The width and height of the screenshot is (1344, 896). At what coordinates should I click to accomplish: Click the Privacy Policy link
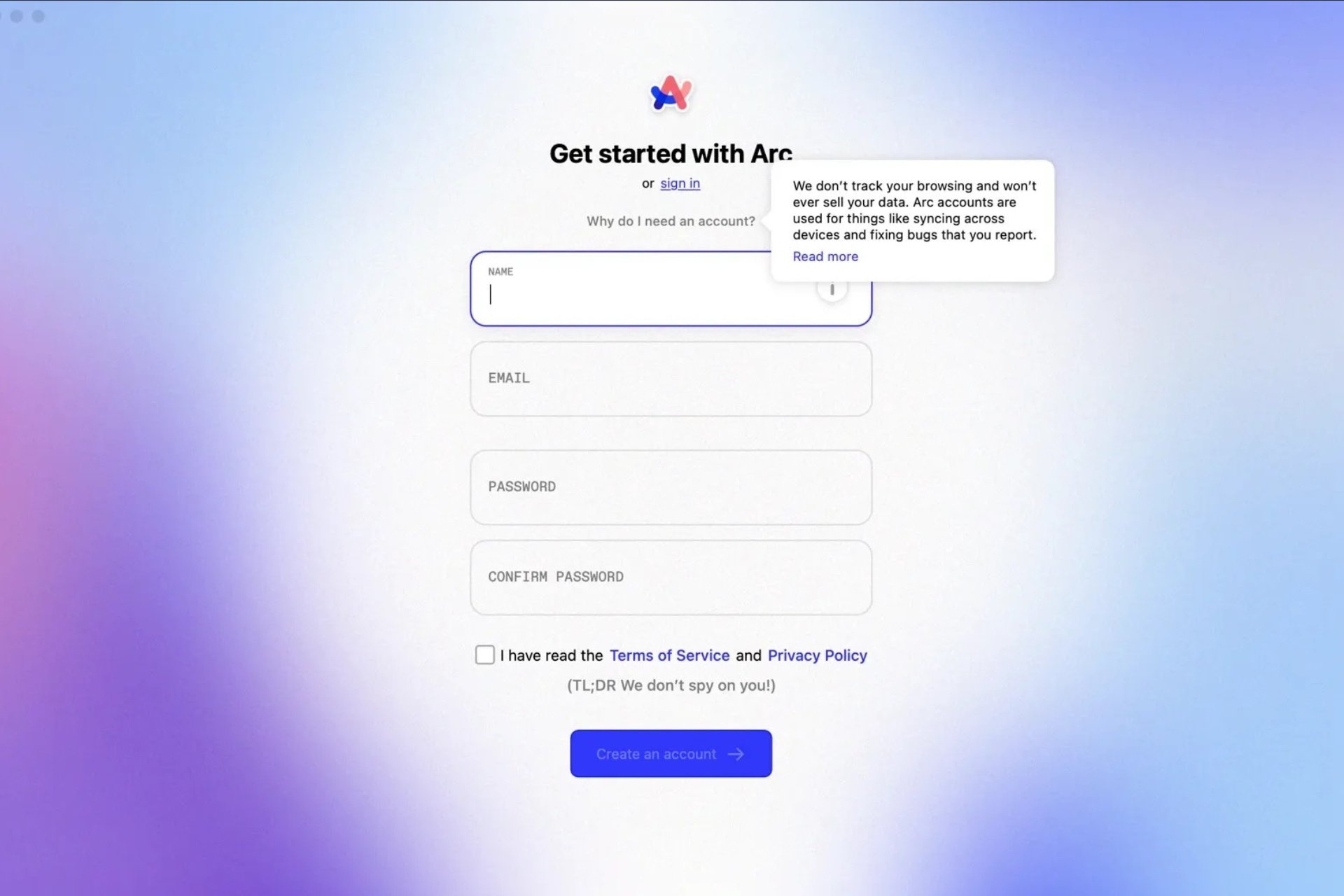(817, 655)
